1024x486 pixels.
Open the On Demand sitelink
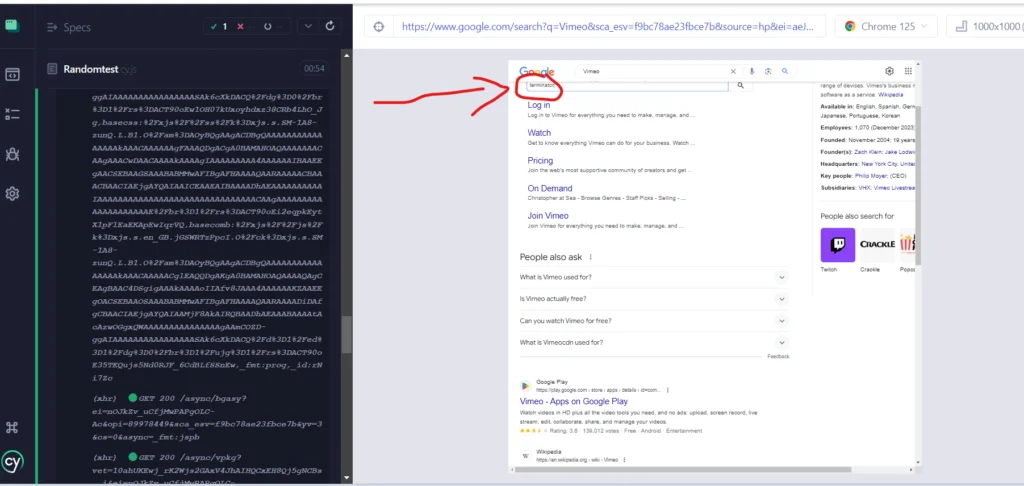(x=550, y=188)
